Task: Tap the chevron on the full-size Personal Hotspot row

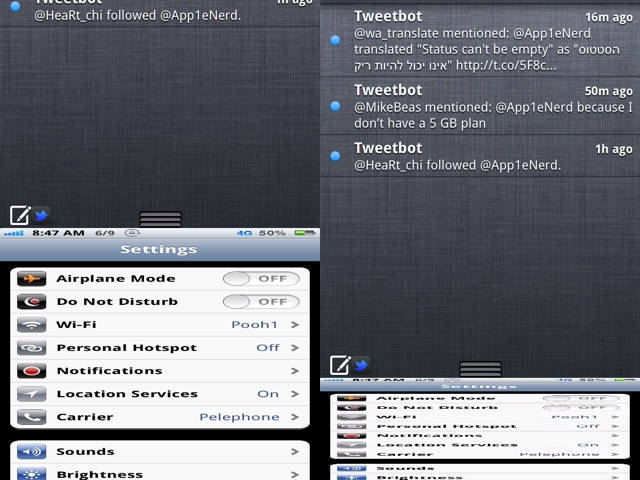Action: (295, 348)
